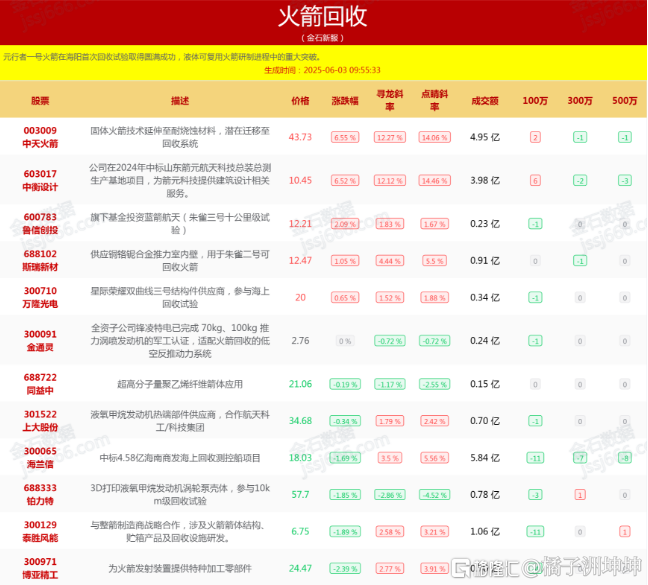Click the 500万 column header
The width and height of the screenshot is (648, 585).
[624, 100]
